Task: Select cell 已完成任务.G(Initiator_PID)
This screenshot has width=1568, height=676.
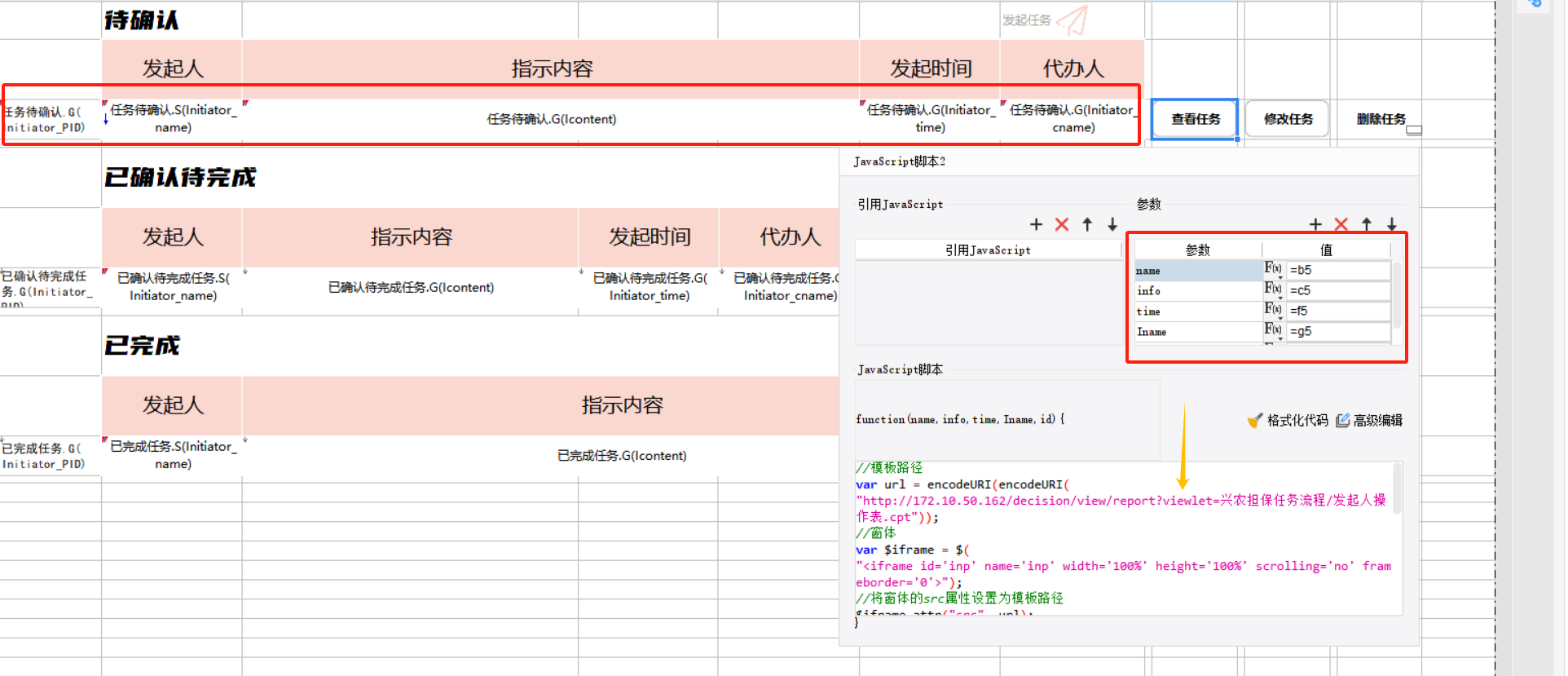Action: point(51,456)
